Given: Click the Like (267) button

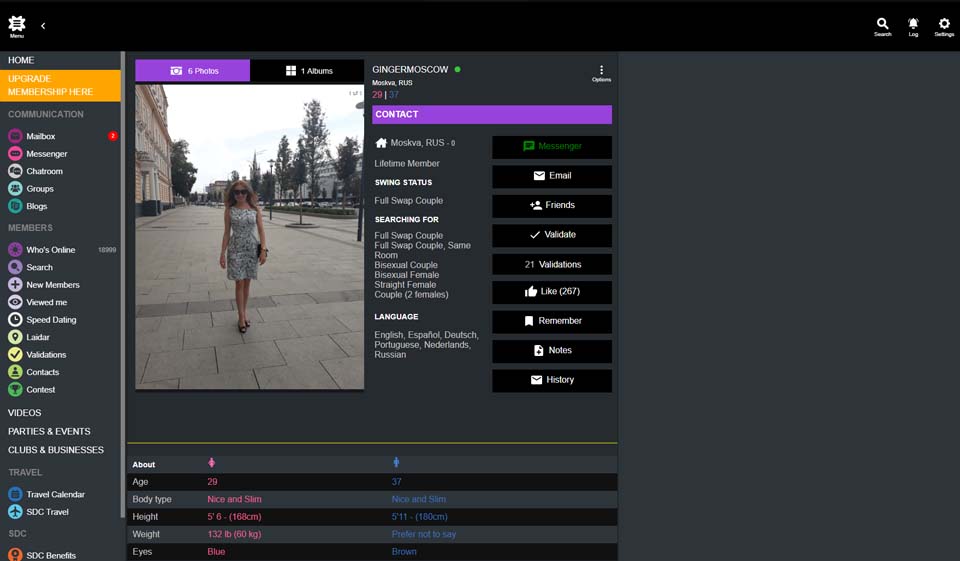Looking at the screenshot, I should tap(551, 292).
